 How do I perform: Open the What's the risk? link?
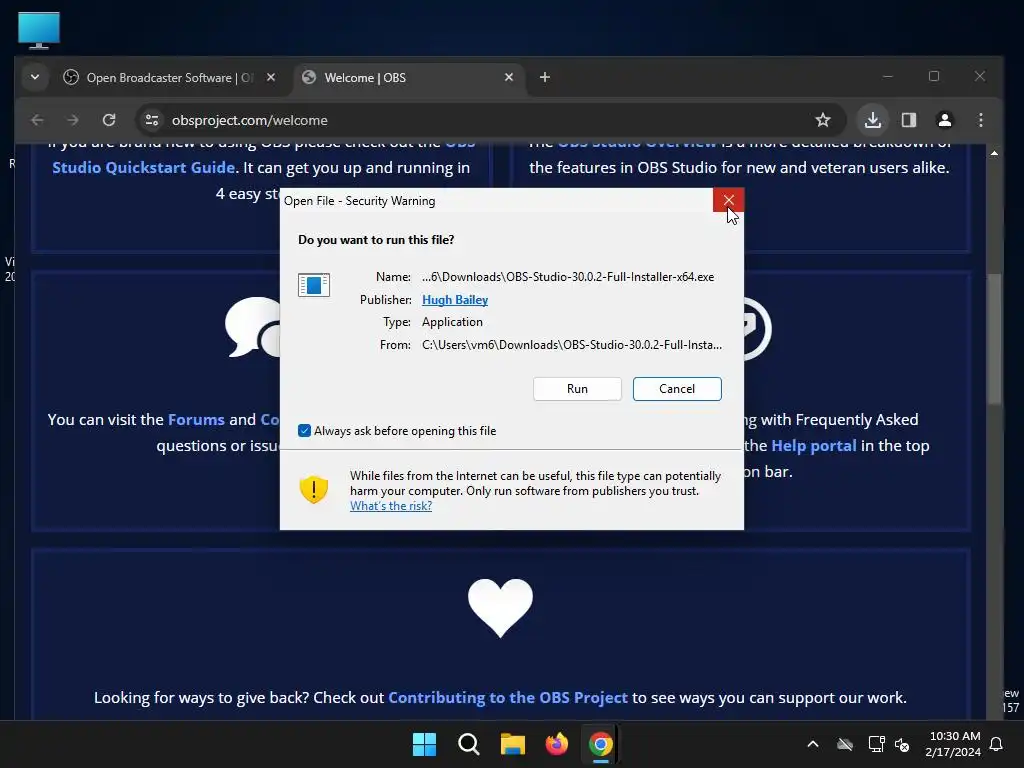pos(391,506)
